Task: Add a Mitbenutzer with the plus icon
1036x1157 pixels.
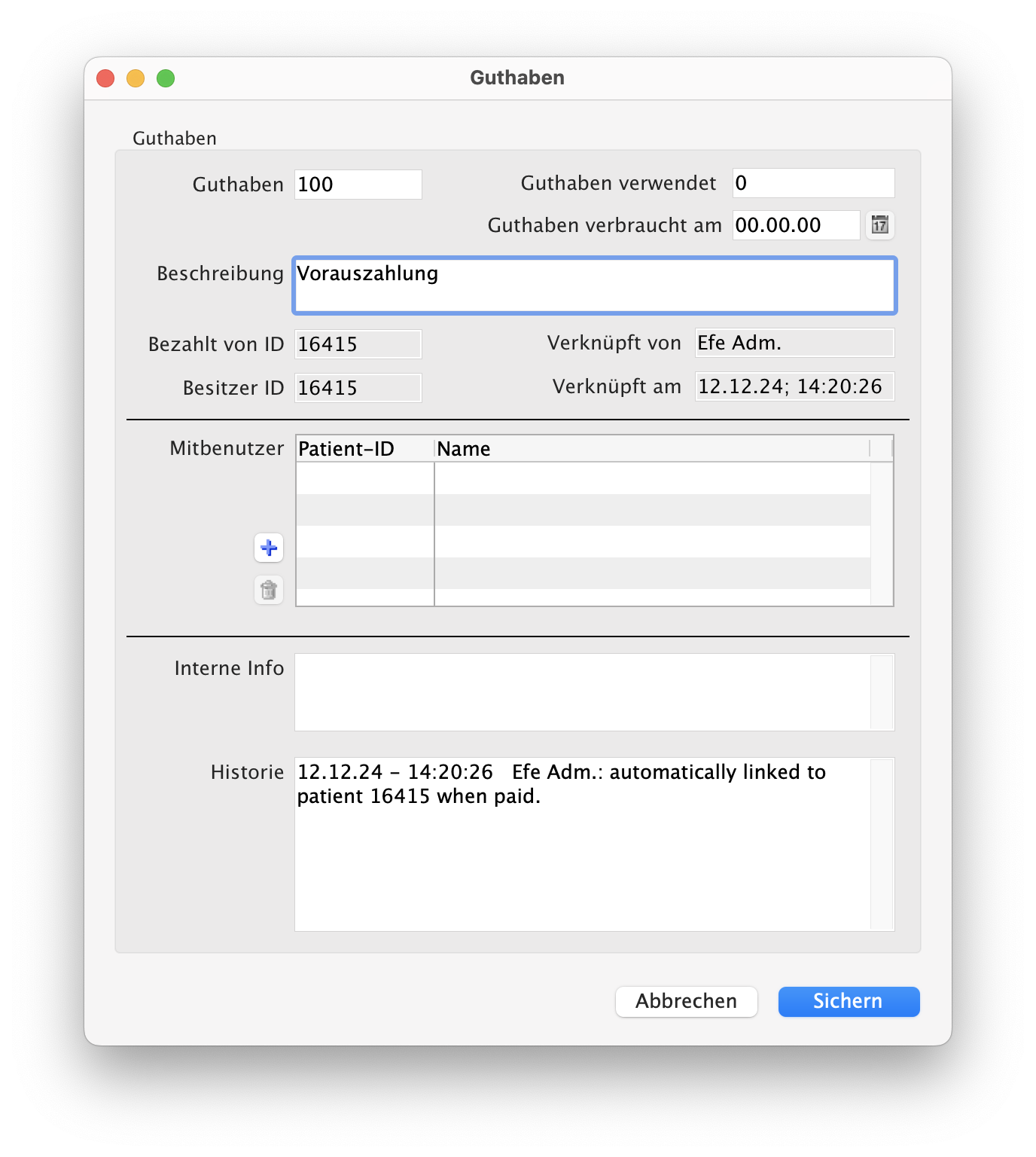Action: 269,548
